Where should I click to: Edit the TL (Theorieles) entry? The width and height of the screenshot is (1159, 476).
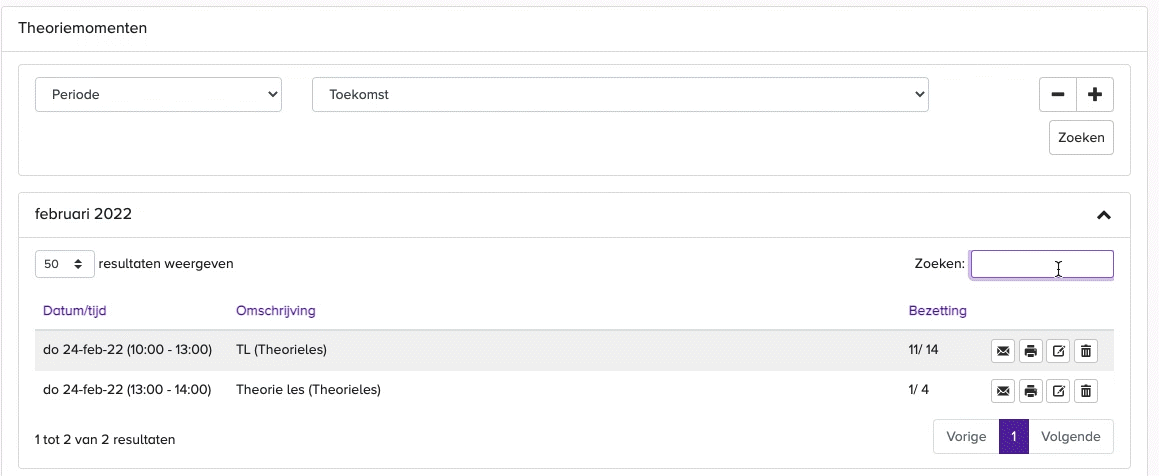(1058, 351)
